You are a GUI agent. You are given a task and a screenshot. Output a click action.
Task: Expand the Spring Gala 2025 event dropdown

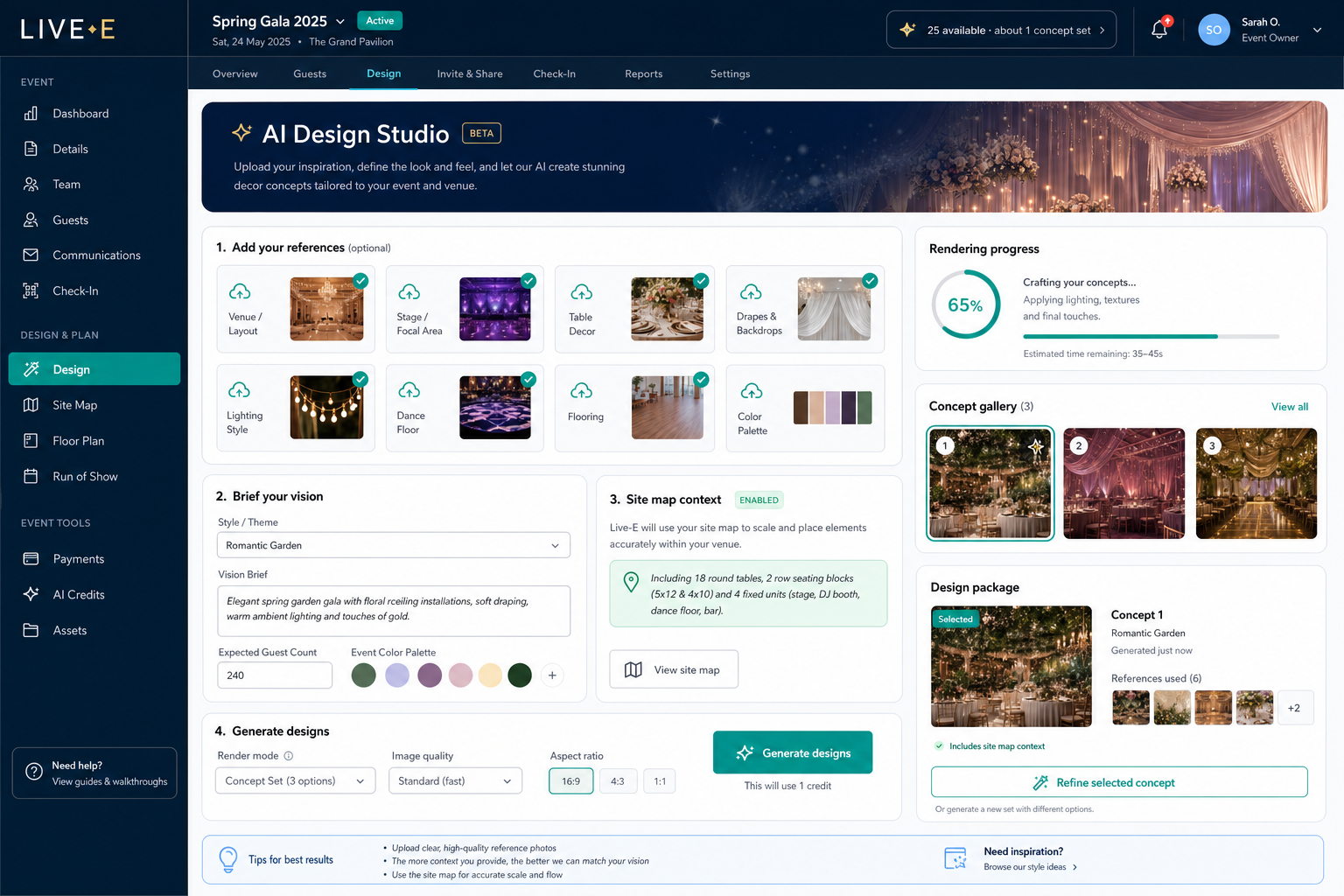[x=340, y=21]
